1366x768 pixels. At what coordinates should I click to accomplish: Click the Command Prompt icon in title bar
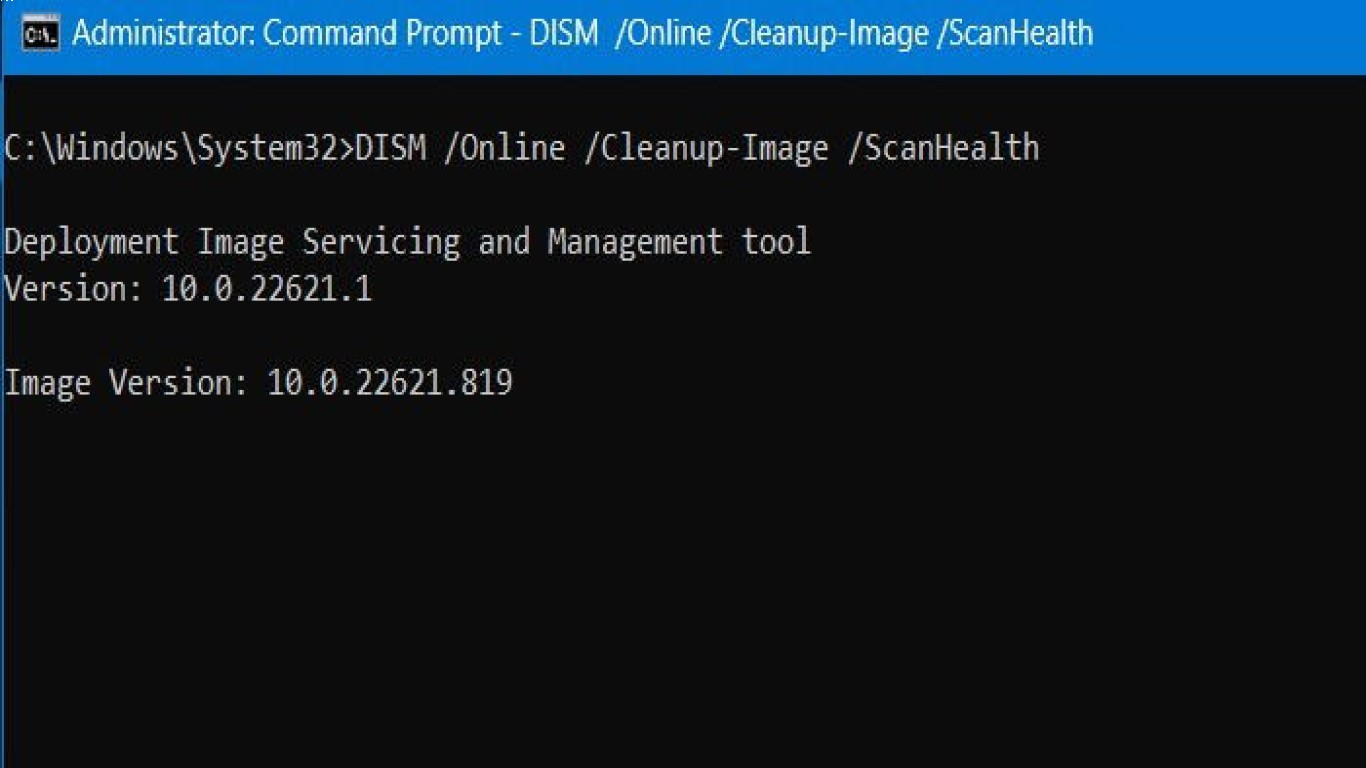40,33
